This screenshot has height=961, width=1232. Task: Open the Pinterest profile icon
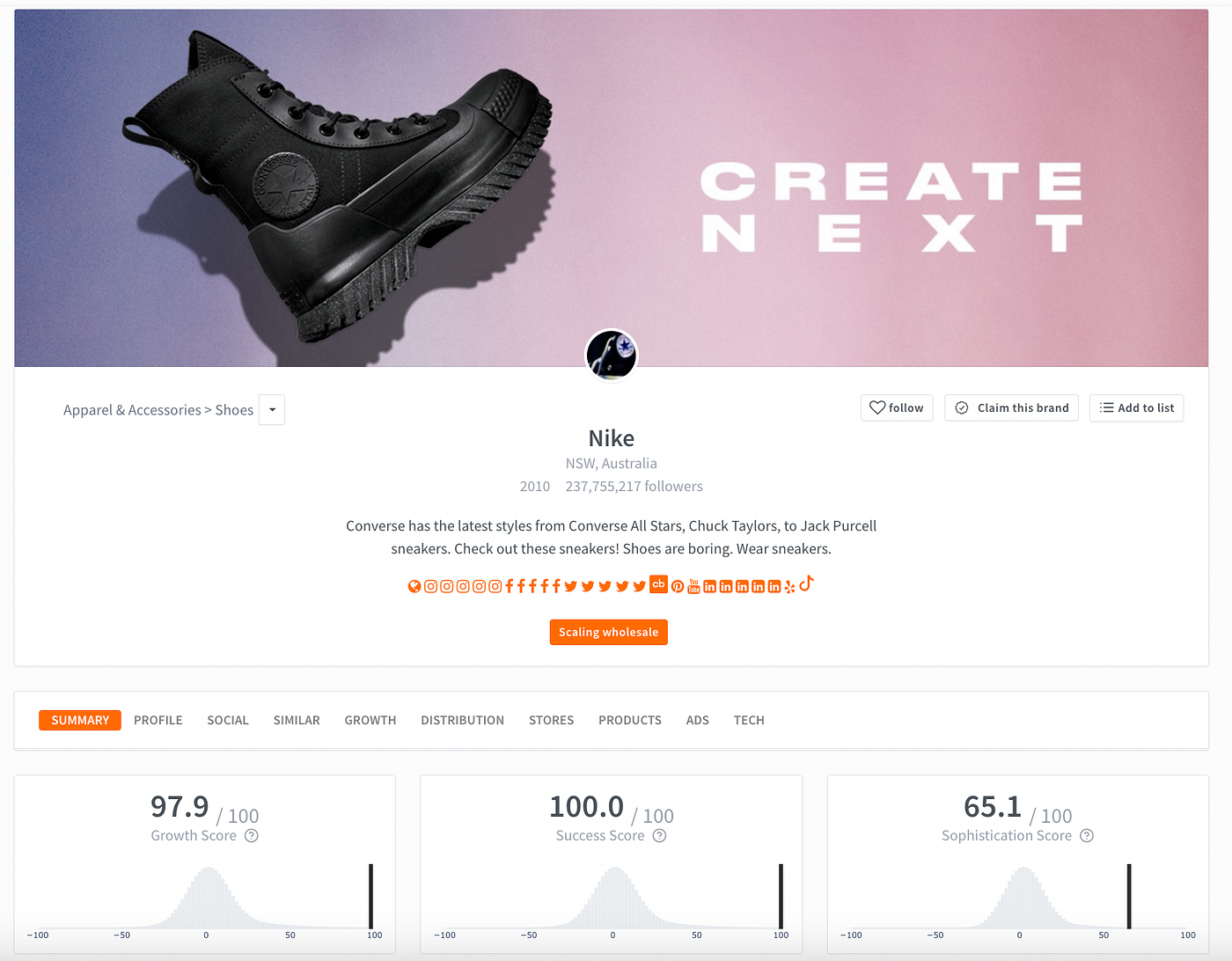[678, 587]
